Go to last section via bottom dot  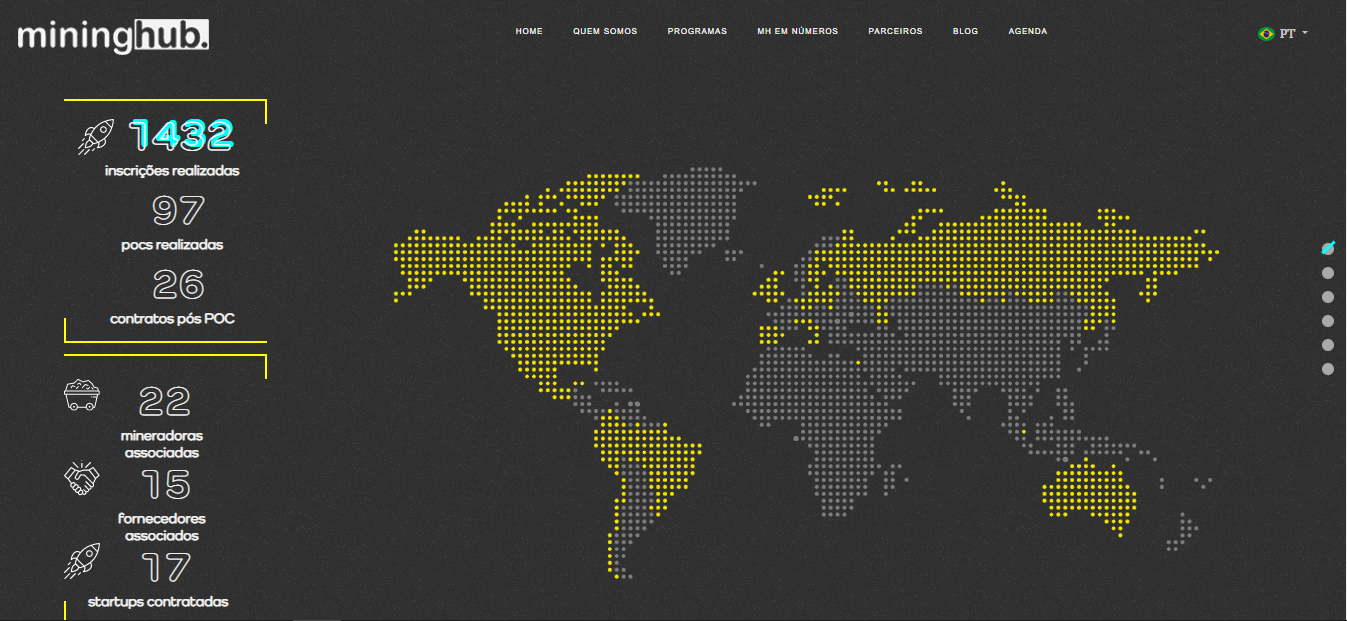[1328, 369]
